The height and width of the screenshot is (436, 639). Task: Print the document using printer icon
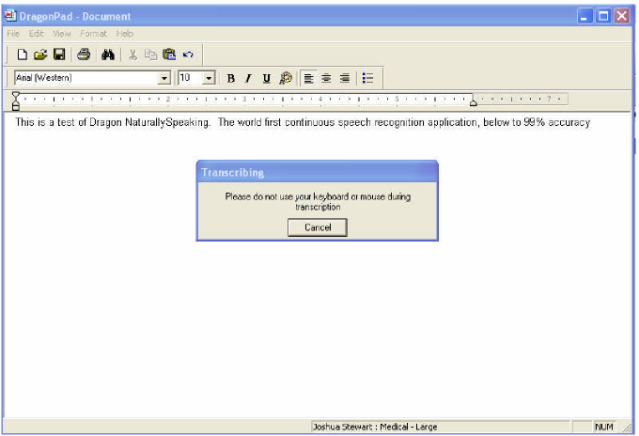coord(84,54)
